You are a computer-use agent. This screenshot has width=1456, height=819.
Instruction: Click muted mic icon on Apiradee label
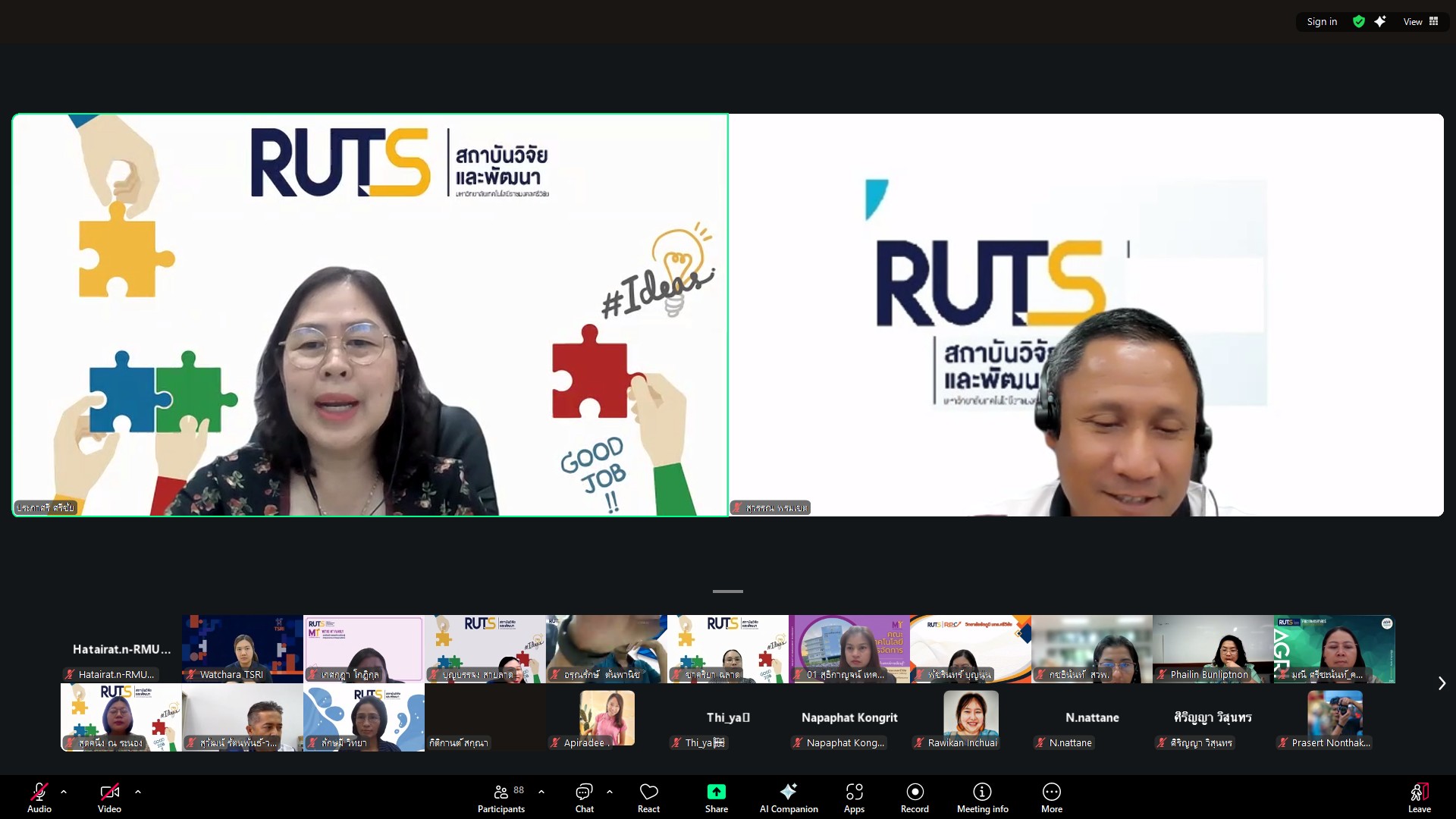[555, 742]
